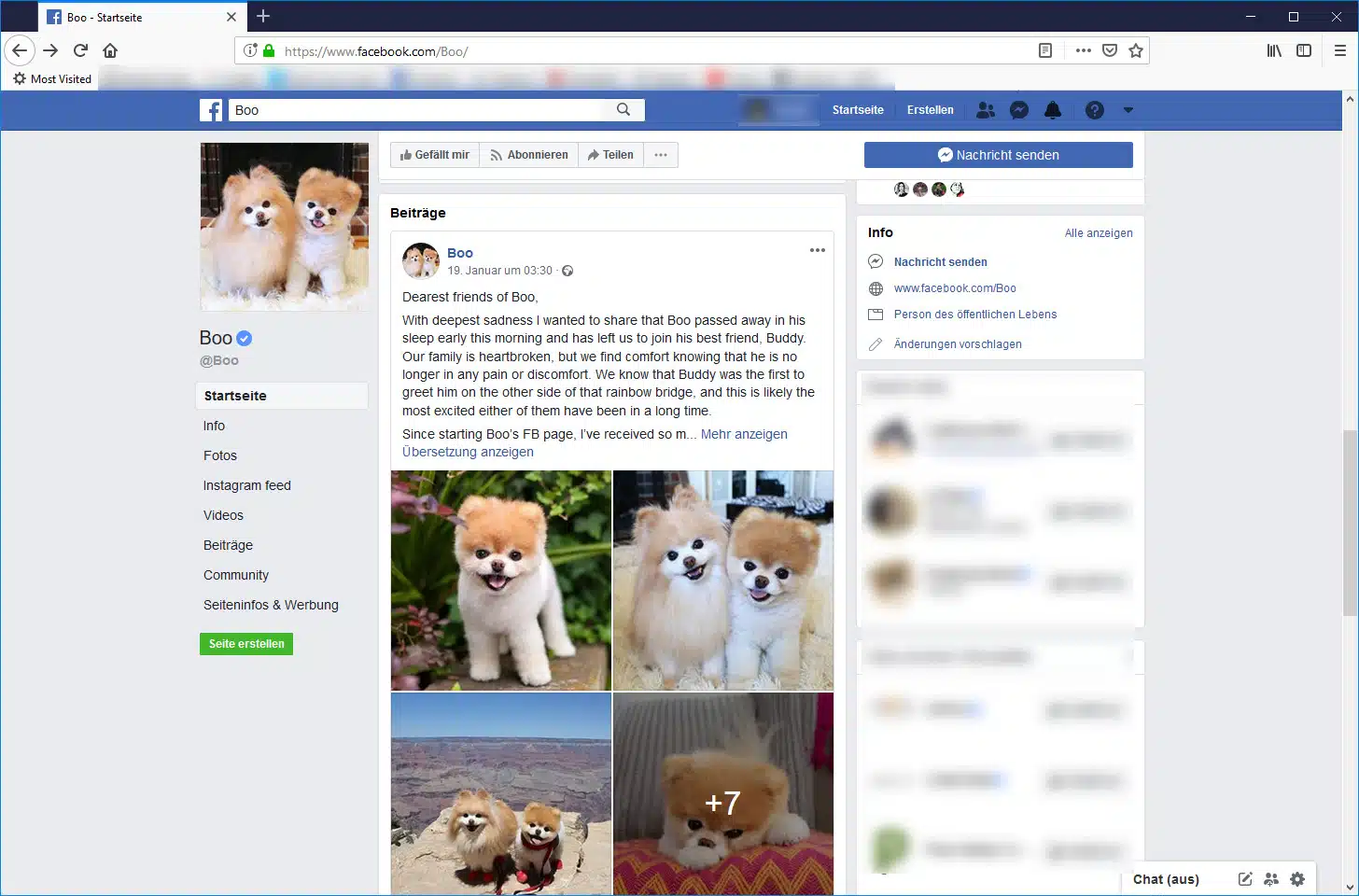Image resolution: width=1359 pixels, height=896 pixels.
Task: Show the browser sidebar
Action: click(x=1304, y=50)
